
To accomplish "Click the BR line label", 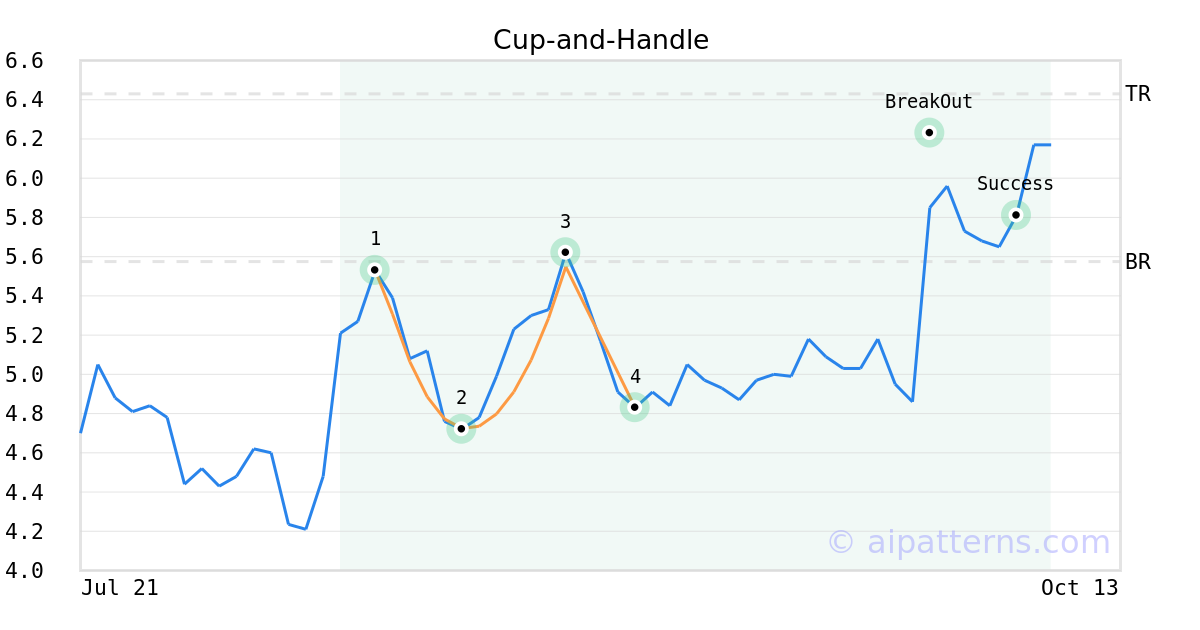I will pos(1138,262).
